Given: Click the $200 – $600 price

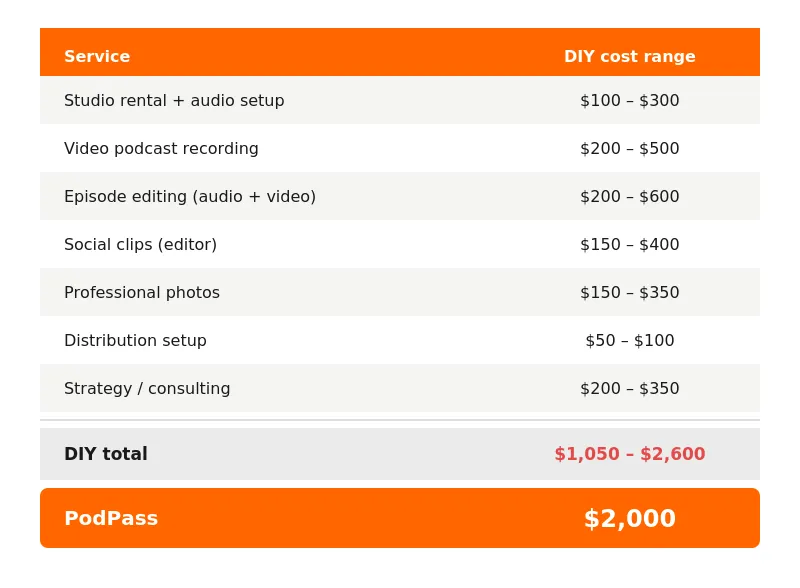Looking at the screenshot, I should click(x=629, y=196).
